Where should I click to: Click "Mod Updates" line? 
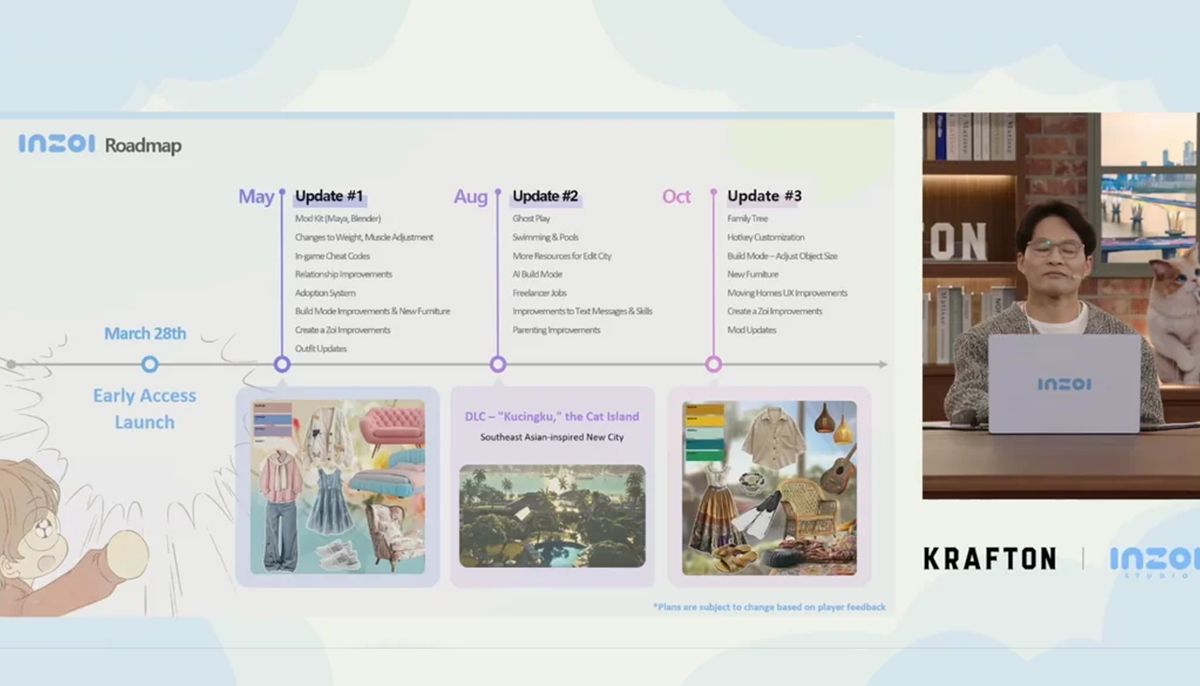point(751,330)
